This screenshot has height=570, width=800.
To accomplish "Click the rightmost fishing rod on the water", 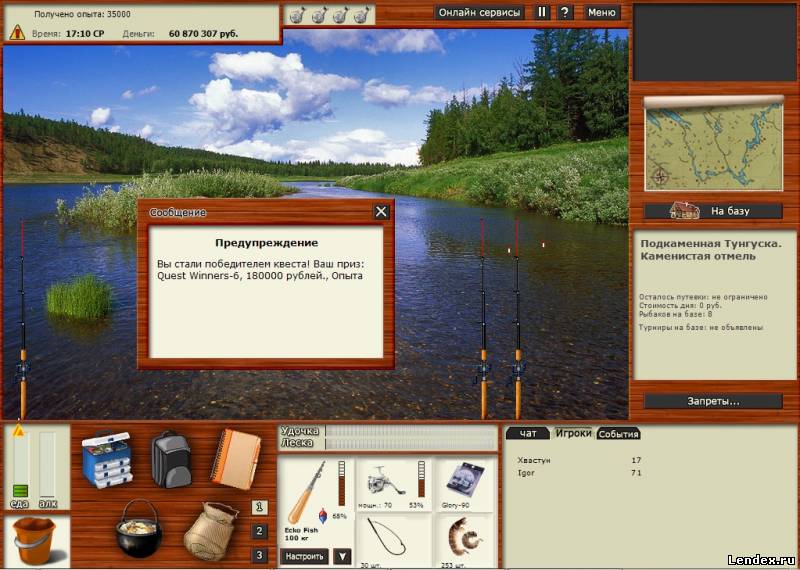I will tap(517, 319).
